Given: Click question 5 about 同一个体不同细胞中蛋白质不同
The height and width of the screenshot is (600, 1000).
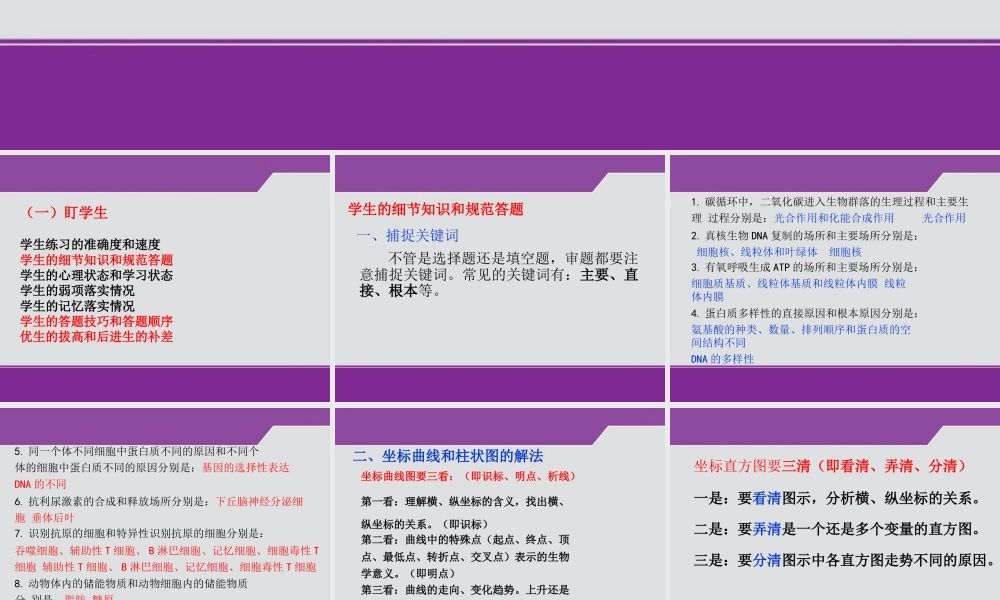Looking at the screenshot, I should point(136,459).
